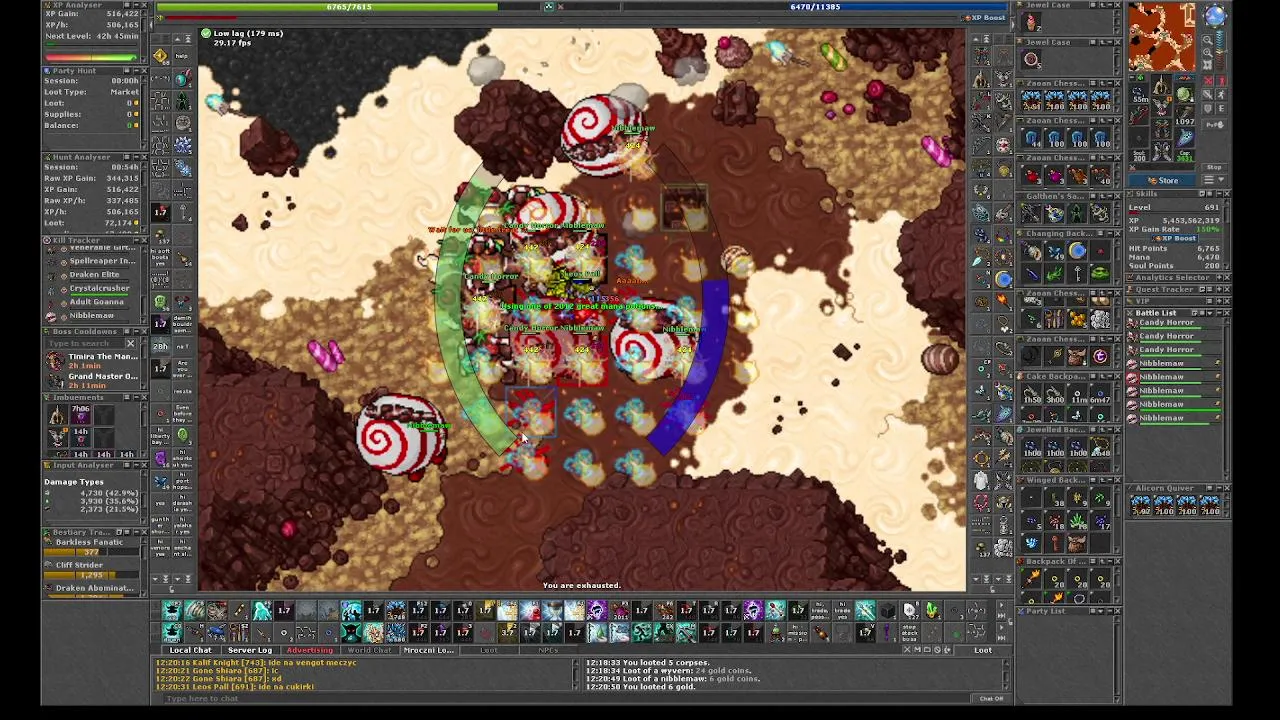Toggle PvP mode button

pos(1215,125)
